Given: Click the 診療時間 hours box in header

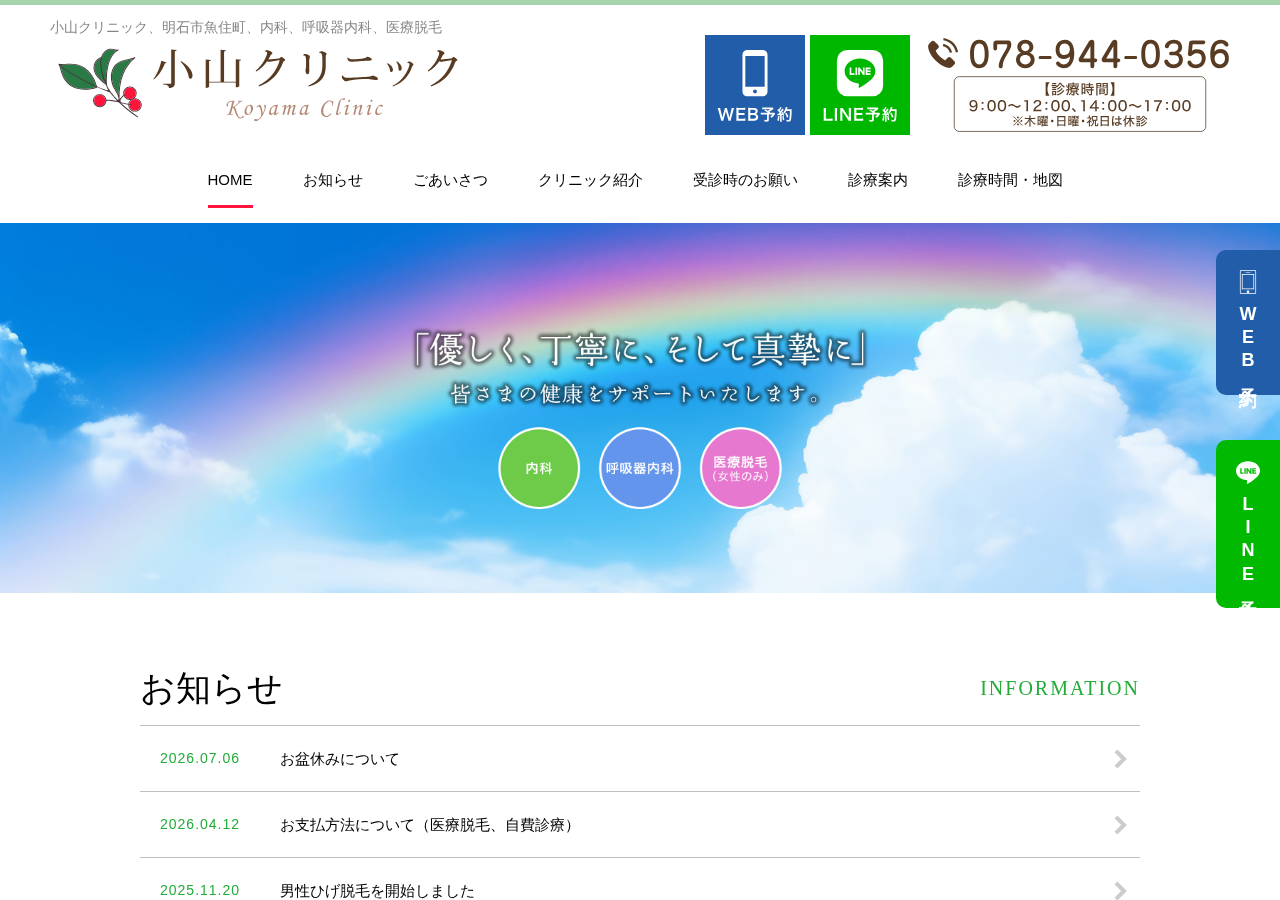Looking at the screenshot, I should click(x=1080, y=104).
